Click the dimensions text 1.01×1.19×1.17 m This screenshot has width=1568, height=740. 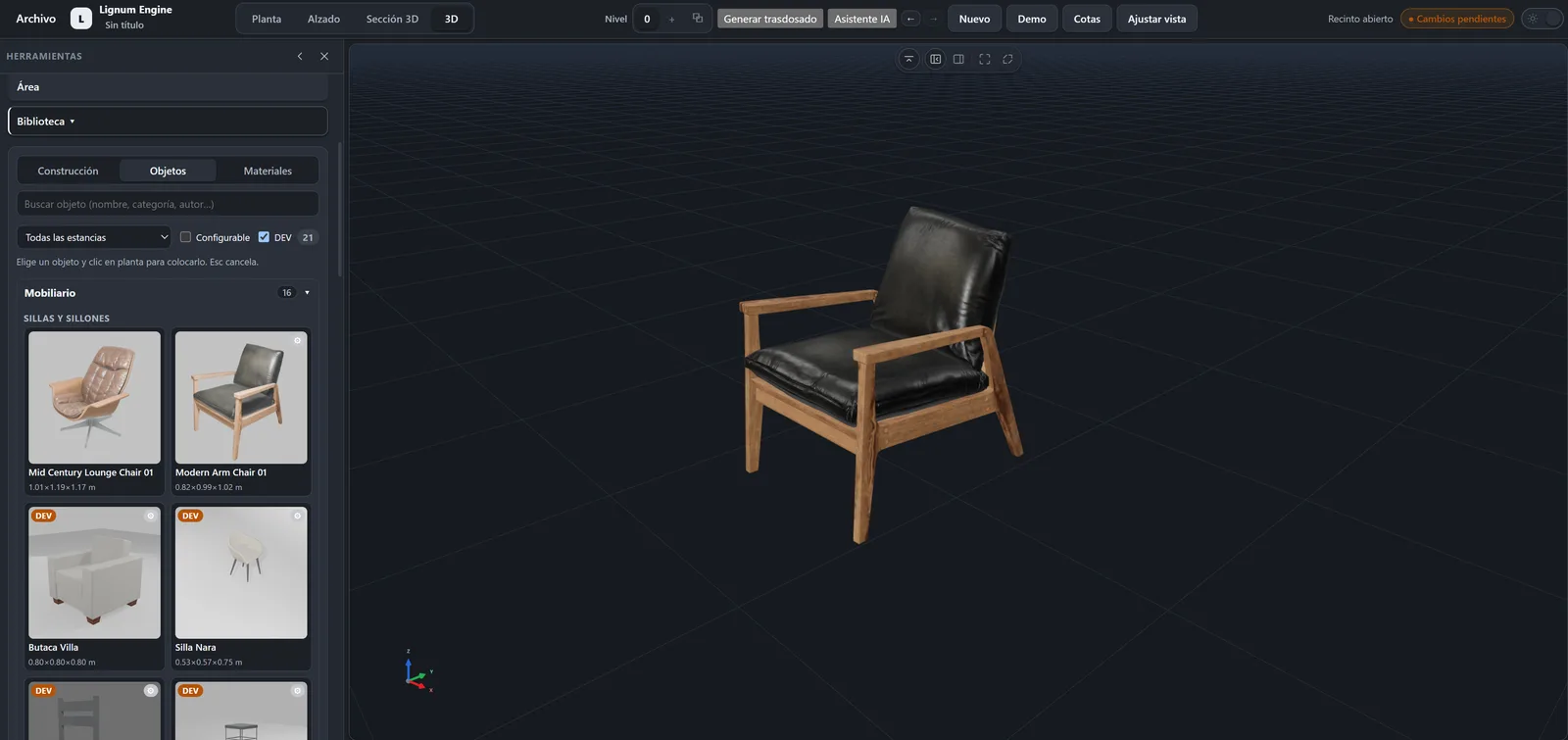click(x=62, y=487)
